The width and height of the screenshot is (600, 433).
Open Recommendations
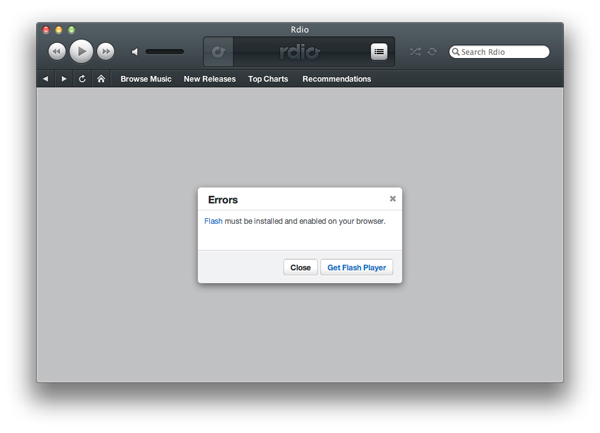pyautogui.click(x=337, y=79)
